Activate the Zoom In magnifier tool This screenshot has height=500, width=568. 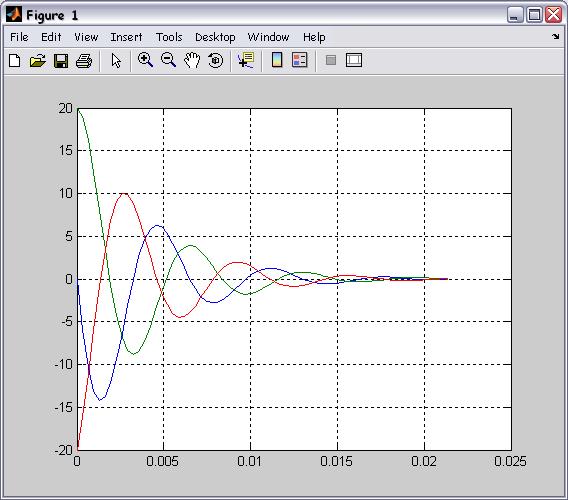pos(145,60)
